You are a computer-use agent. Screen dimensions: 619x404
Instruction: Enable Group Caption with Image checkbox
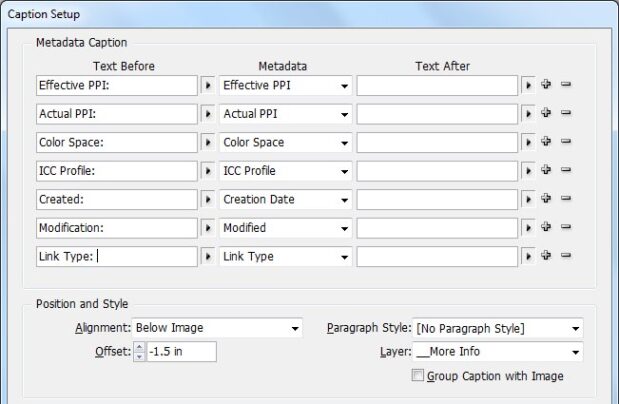(x=417, y=375)
